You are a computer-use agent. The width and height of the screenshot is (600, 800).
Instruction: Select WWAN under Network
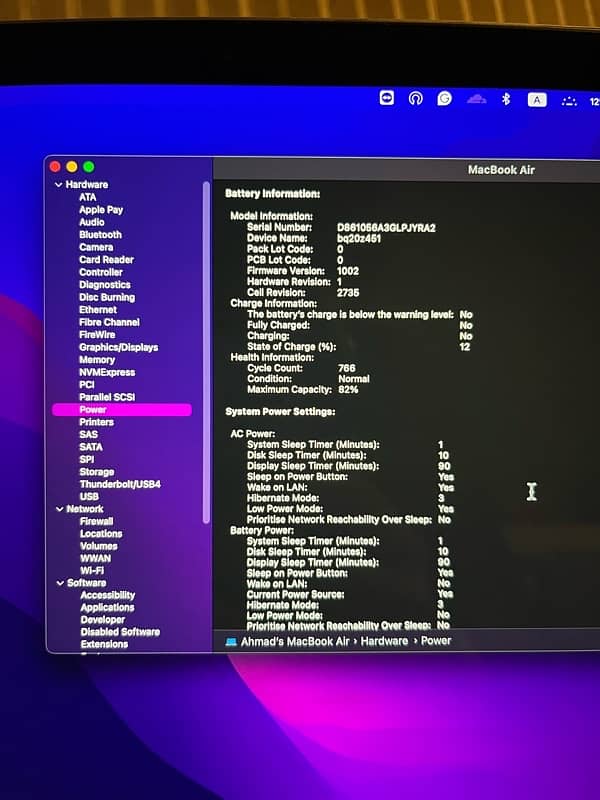click(x=95, y=558)
